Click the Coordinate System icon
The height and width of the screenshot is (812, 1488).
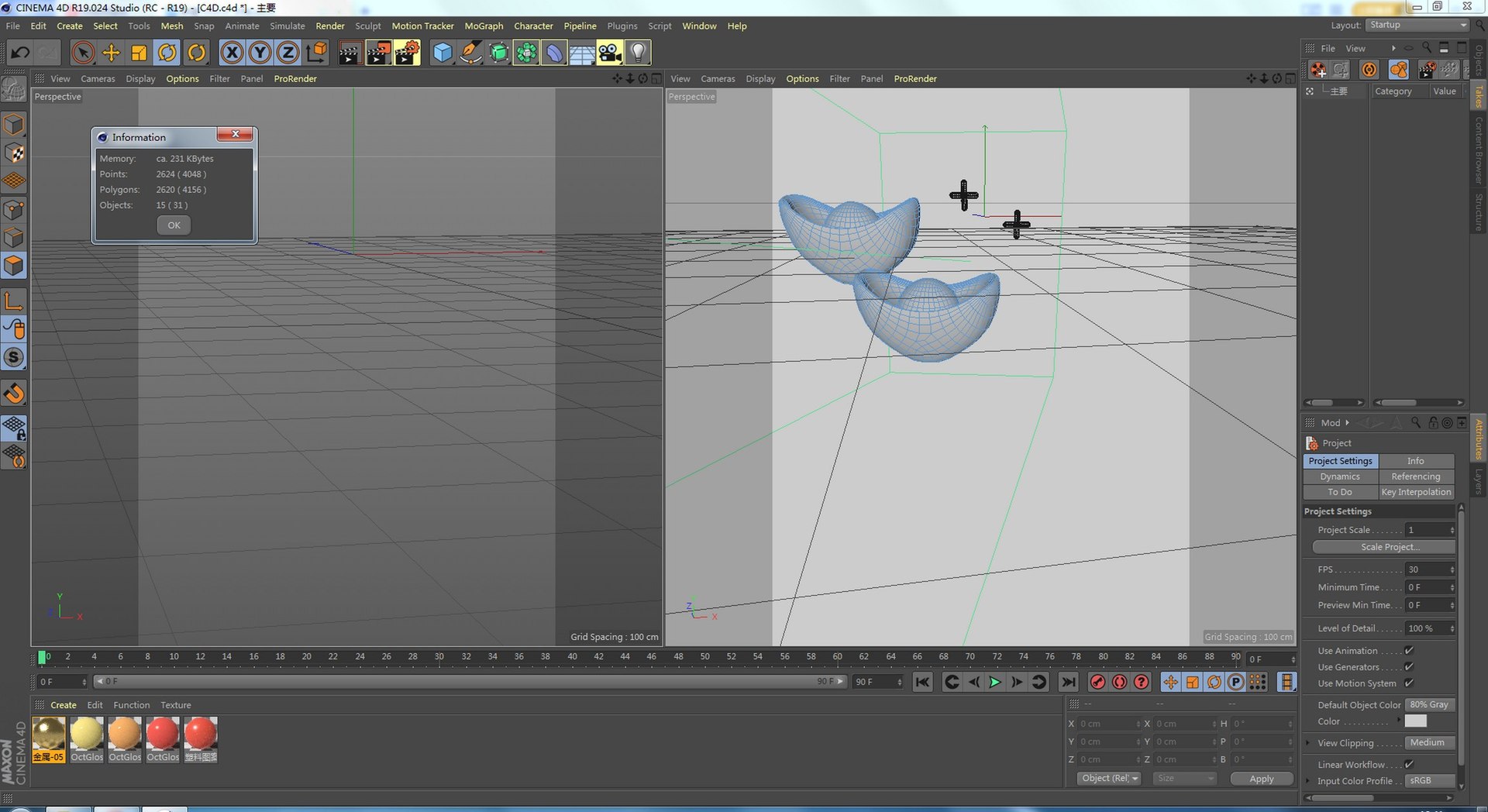(x=316, y=53)
